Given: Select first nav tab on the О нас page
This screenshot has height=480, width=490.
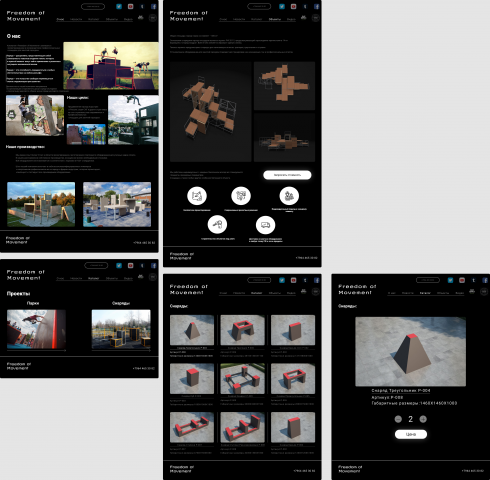Looking at the screenshot, I should click(x=60, y=19).
